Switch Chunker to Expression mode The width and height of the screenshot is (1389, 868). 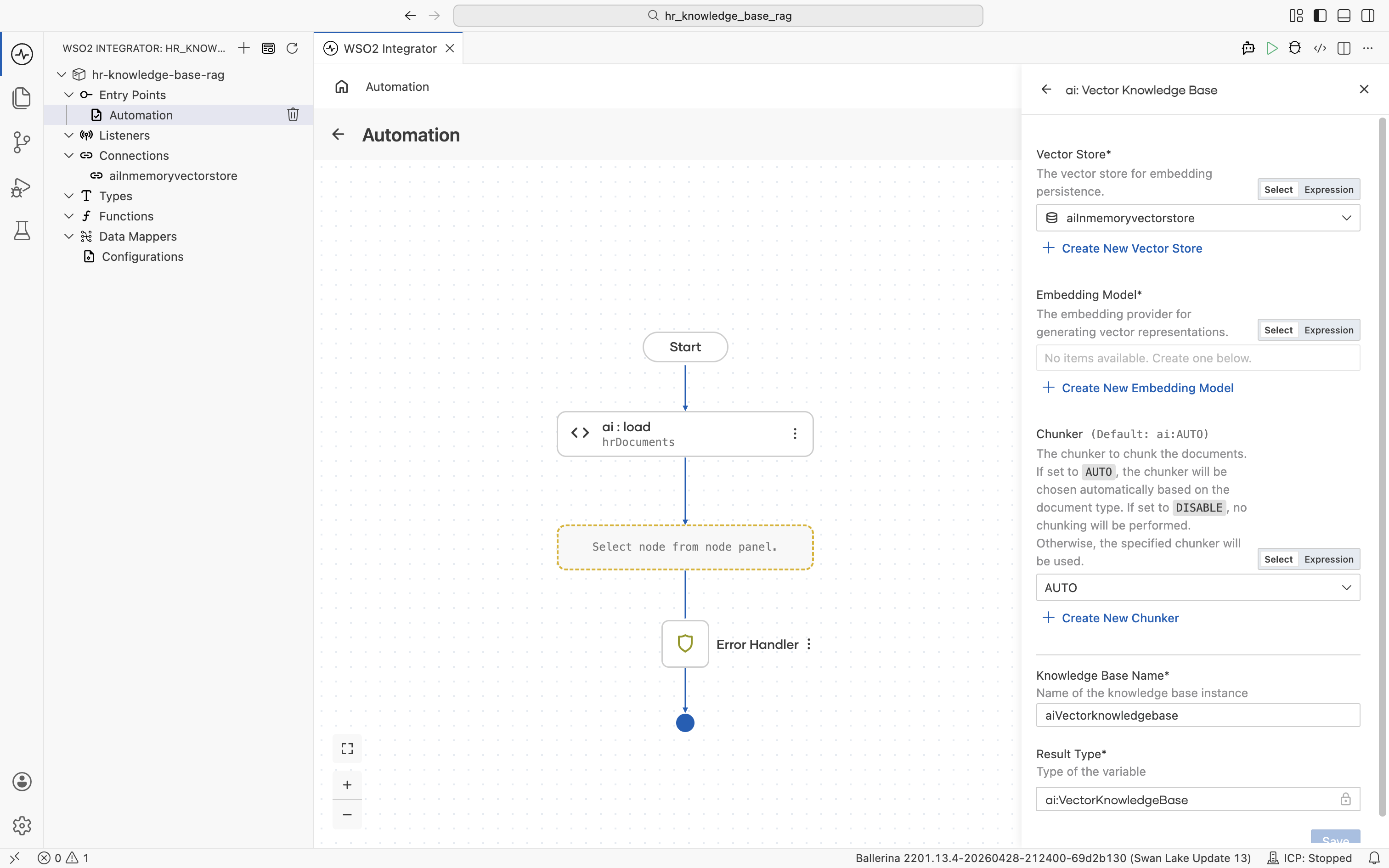pos(1329,559)
